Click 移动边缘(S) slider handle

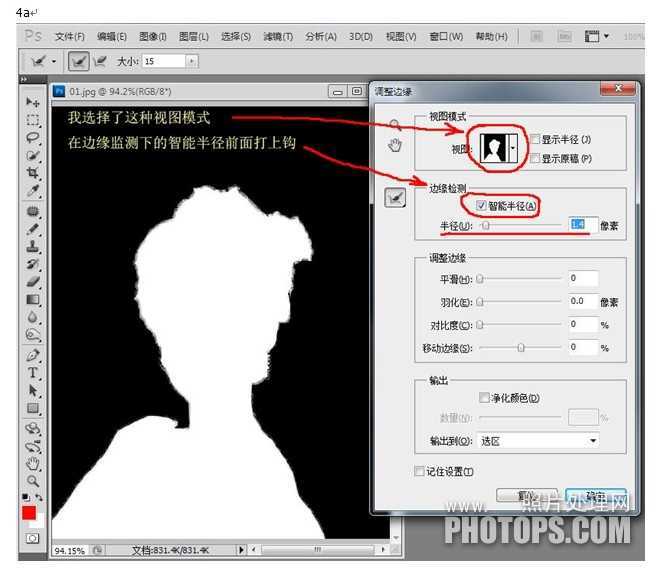(x=521, y=348)
